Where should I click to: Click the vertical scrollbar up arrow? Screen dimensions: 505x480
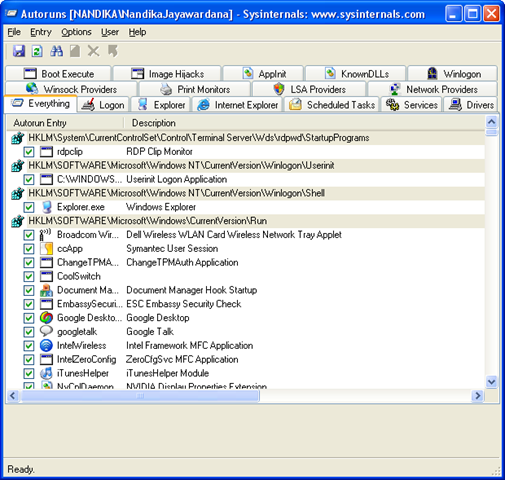pos(492,122)
